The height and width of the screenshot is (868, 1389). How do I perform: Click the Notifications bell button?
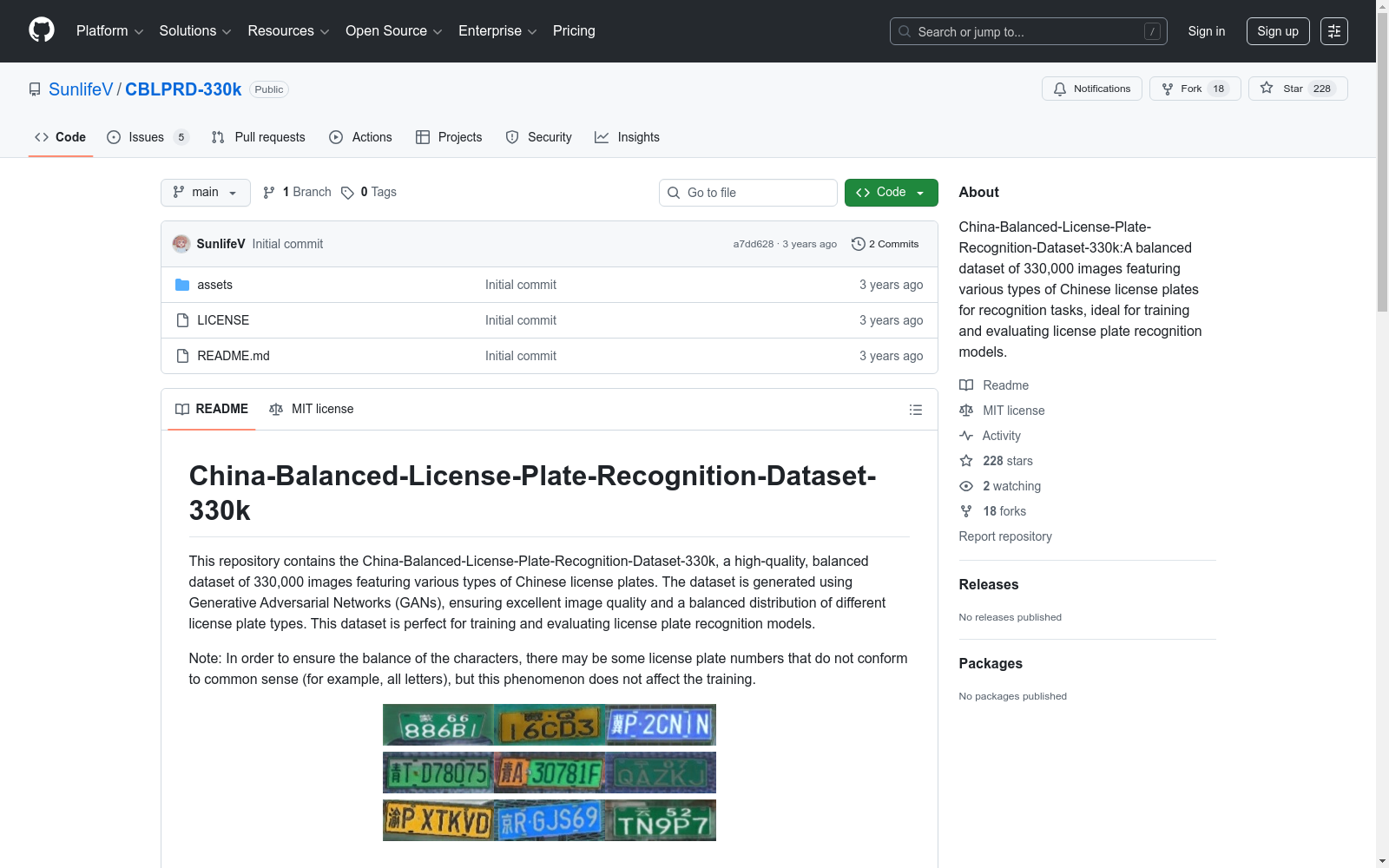1092,89
